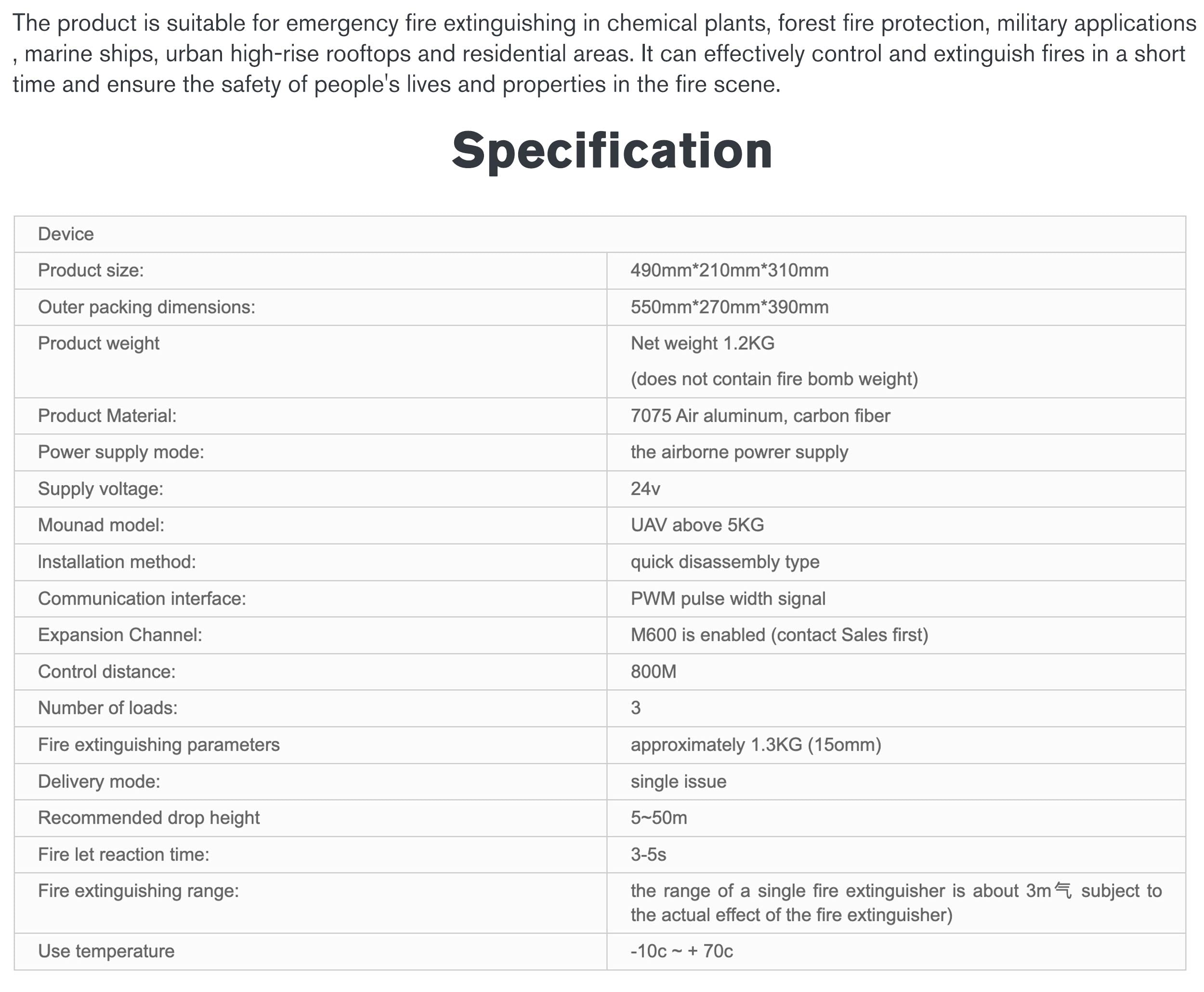Click the Number of loads label
The width and height of the screenshot is (1204, 992).
tap(107, 708)
